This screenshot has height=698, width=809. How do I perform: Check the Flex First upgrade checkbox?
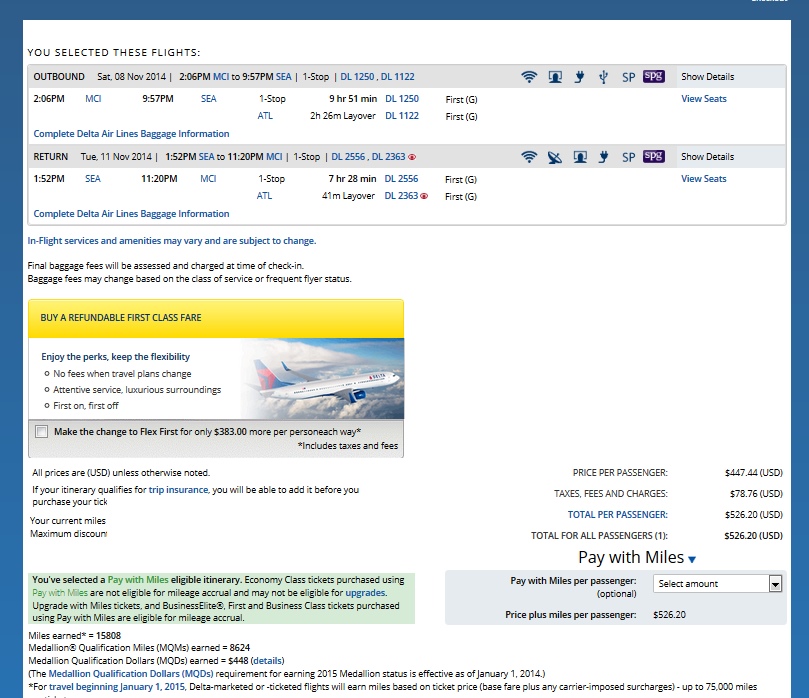41,432
